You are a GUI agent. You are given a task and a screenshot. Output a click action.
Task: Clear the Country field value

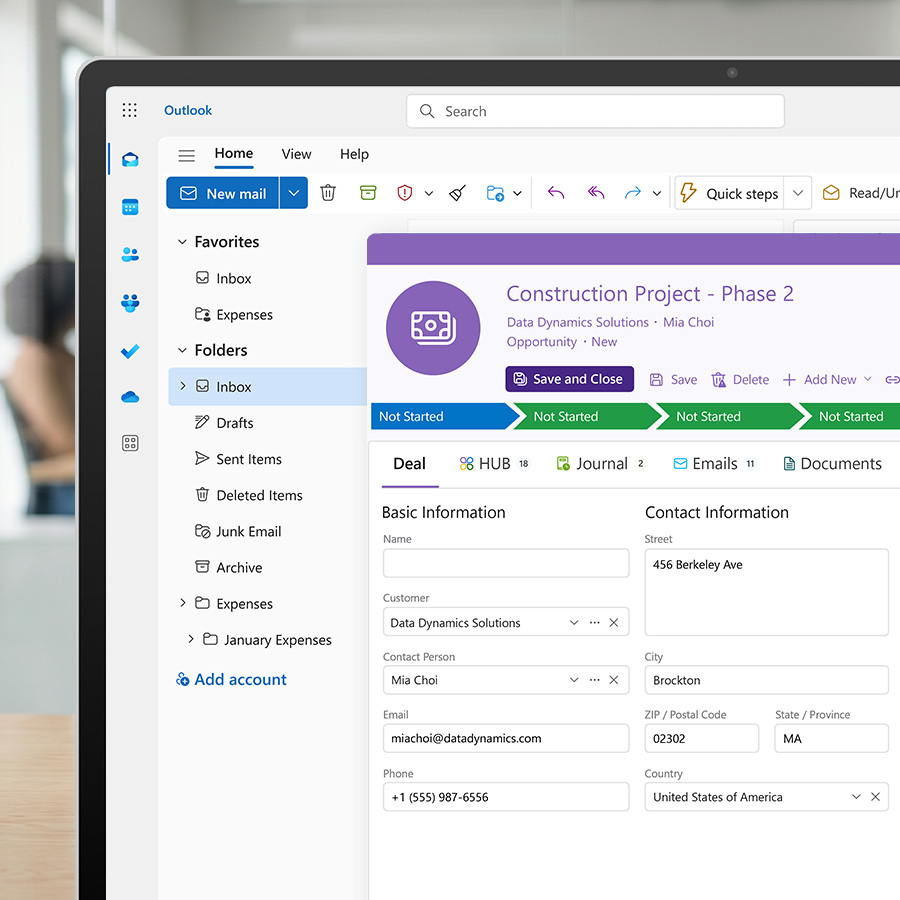click(875, 796)
